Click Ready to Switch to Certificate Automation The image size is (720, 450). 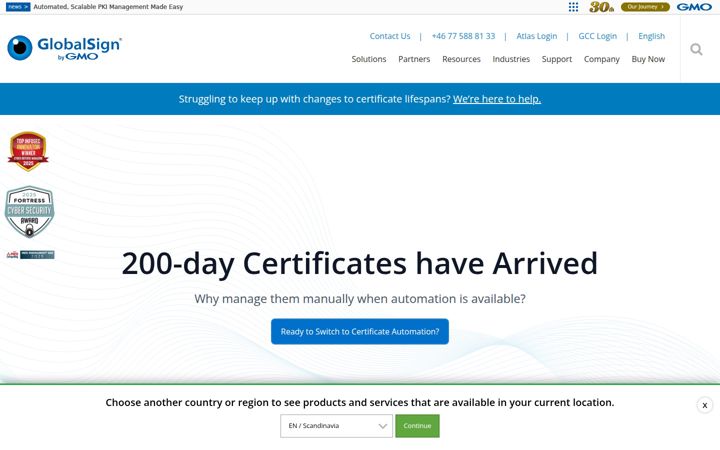point(360,332)
